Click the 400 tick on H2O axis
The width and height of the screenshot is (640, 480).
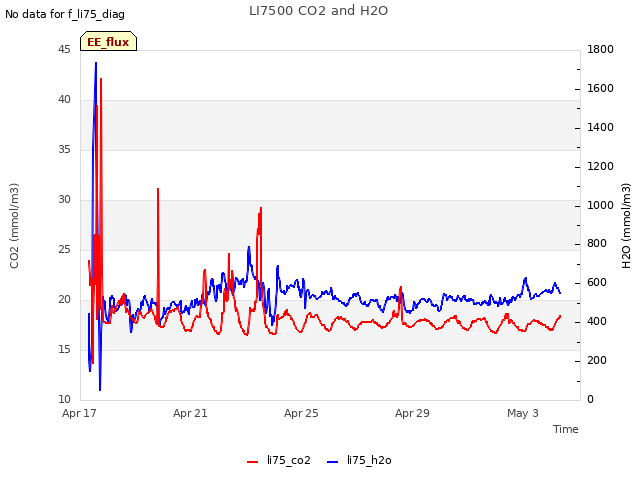597,322
